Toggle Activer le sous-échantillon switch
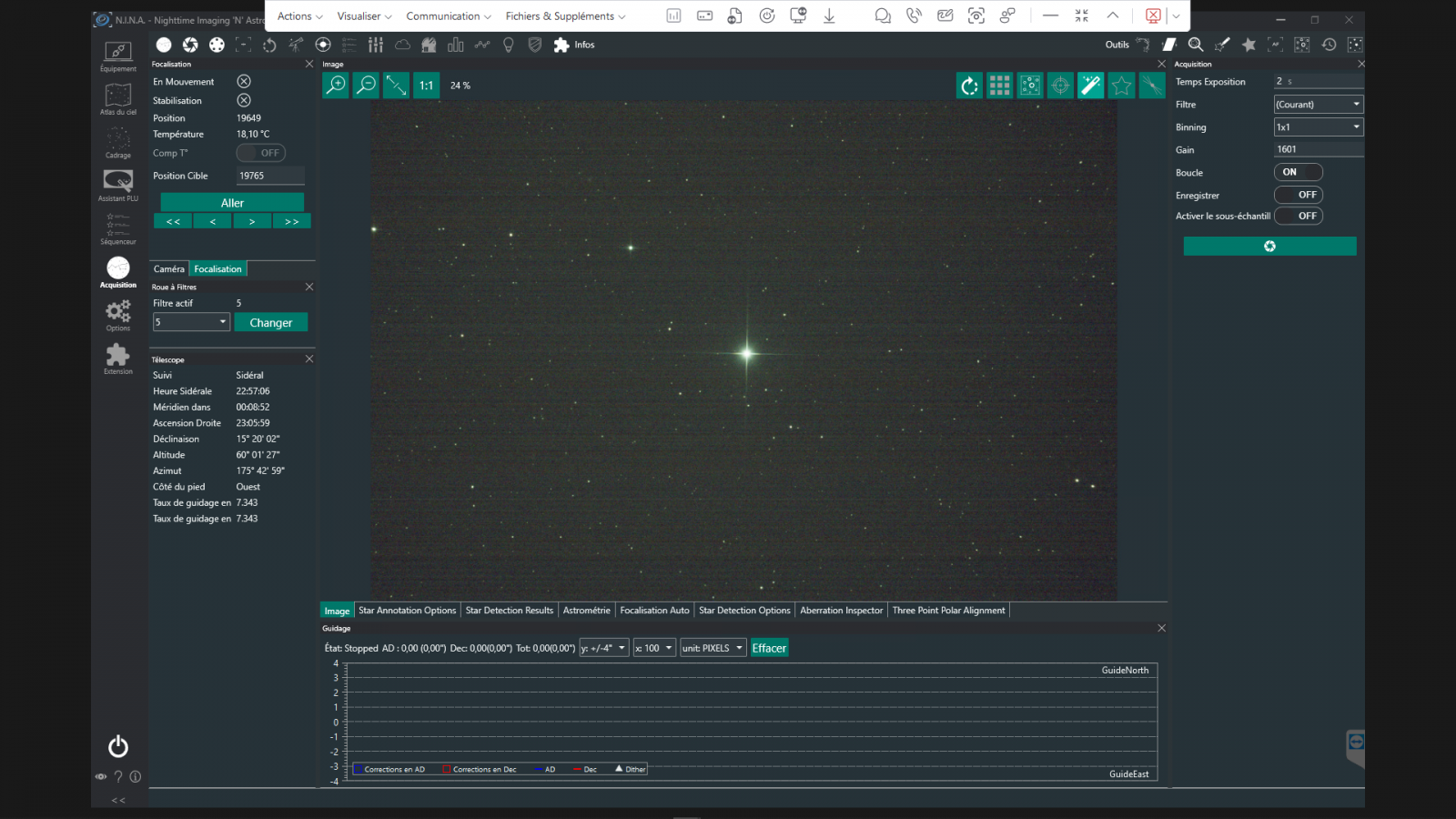Image resolution: width=1456 pixels, height=819 pixels. pos(1299,216)
